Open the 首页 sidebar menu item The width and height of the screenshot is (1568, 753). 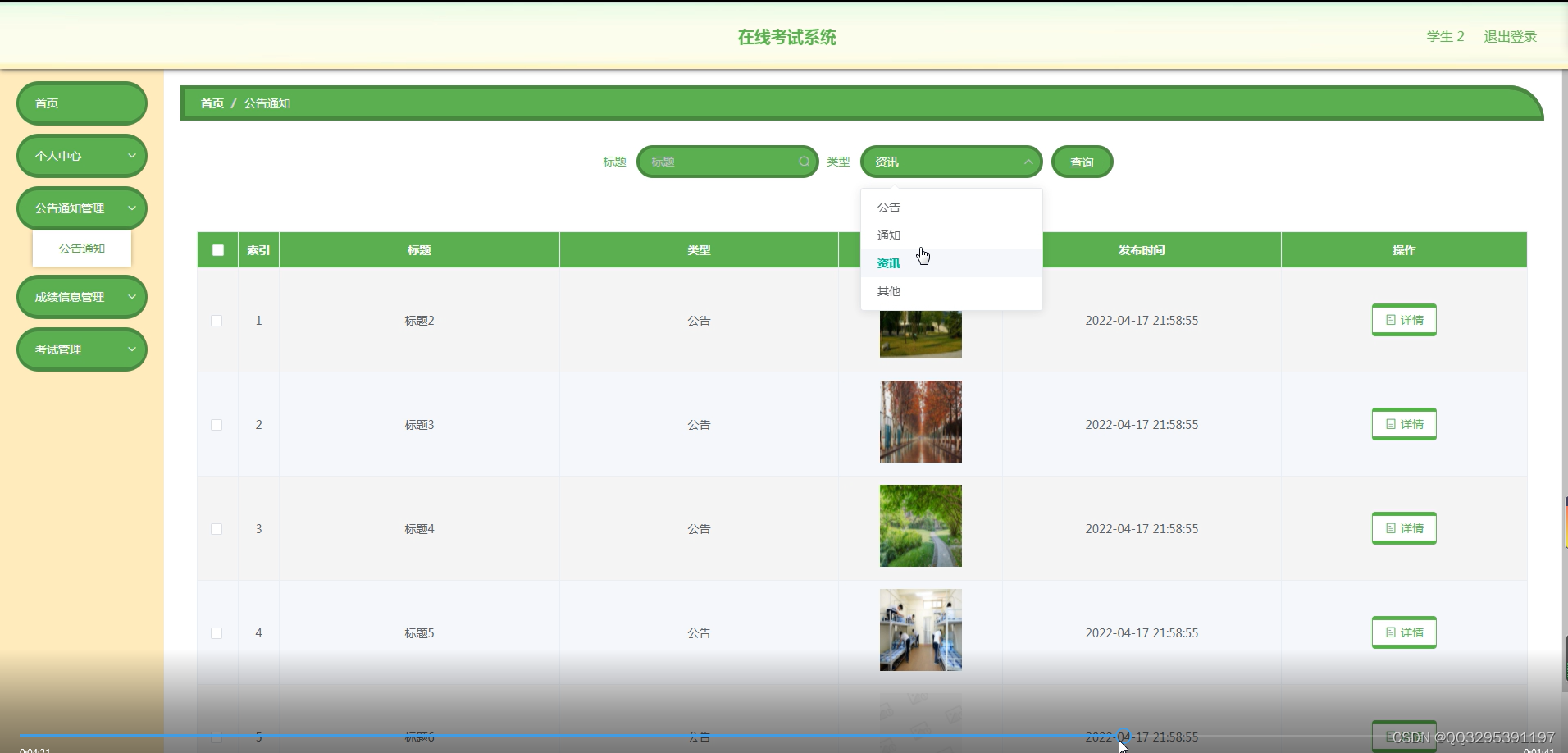coord(82,103)
